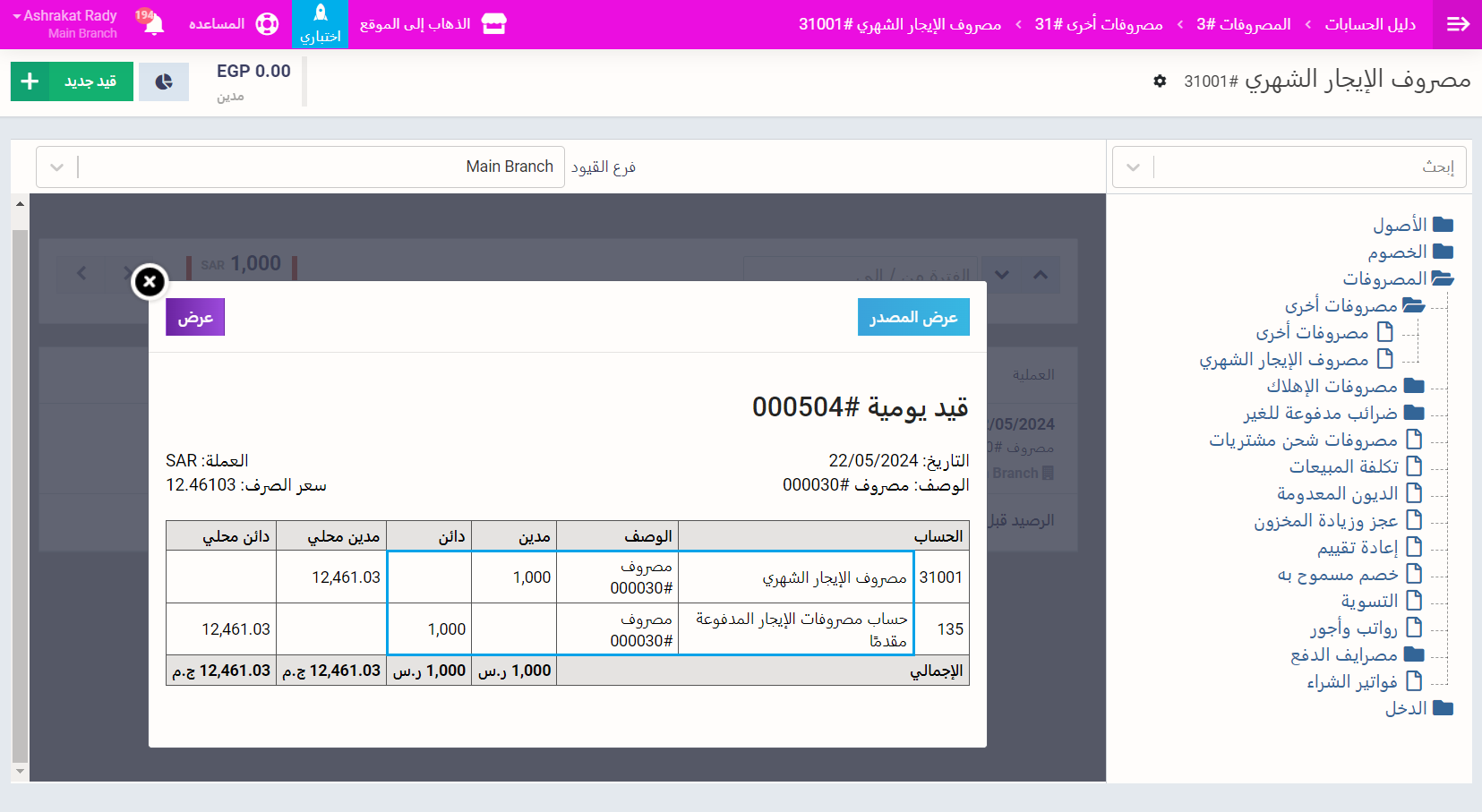Expand the الأصول folder in tree

(1442, 225)
